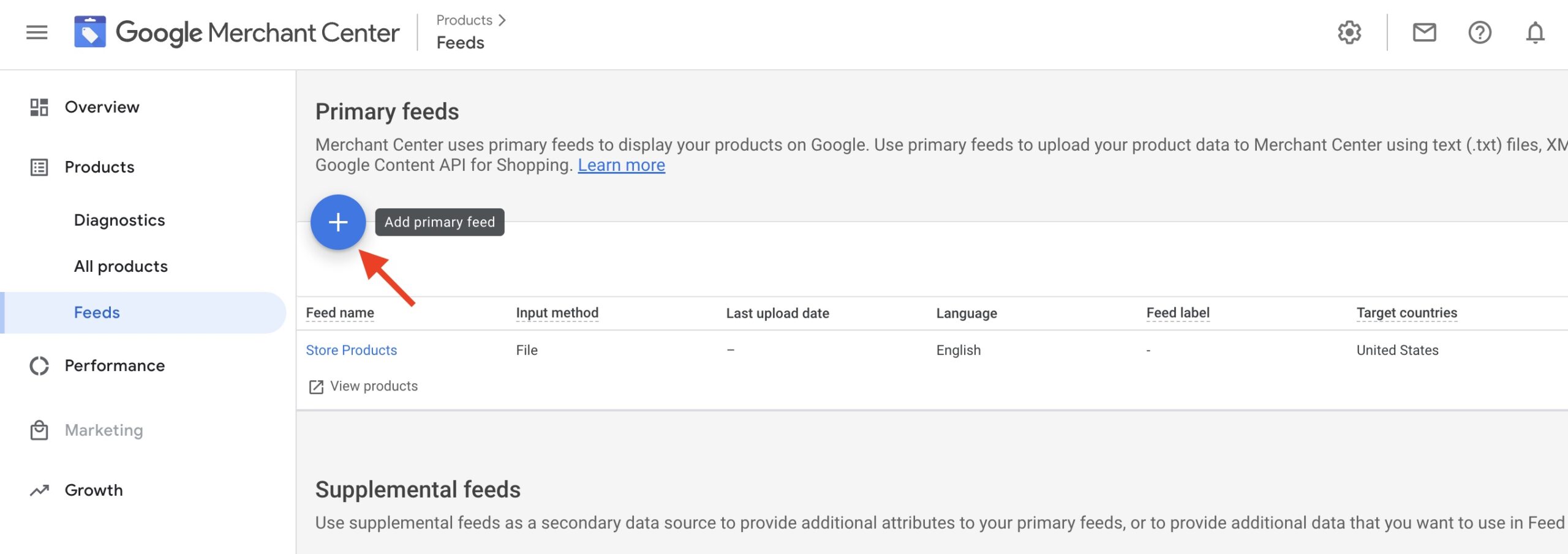Expand the Marketing section

[x=104, y=430]
